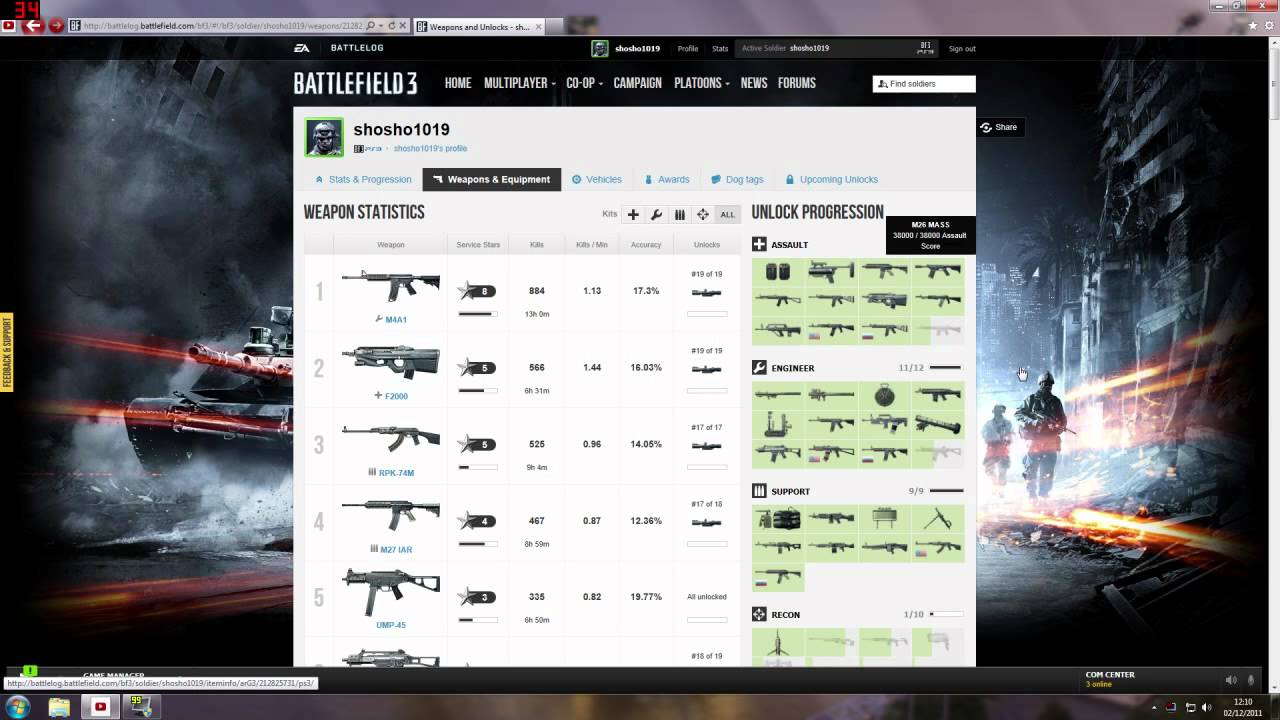This screenshot has height=720, width=1280.
Task: Click the RPK-74M weapon image
Action: [391, 439]
